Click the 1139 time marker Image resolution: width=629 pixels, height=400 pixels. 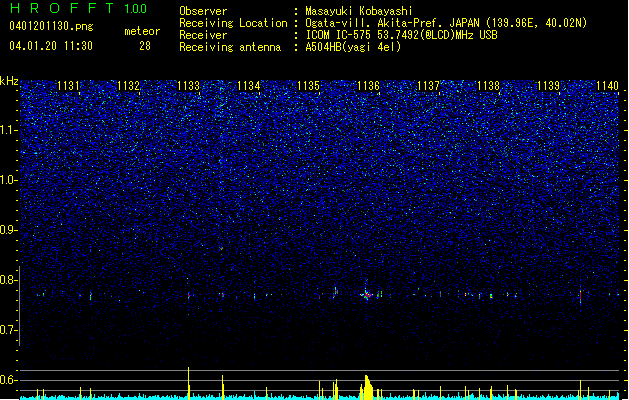[548, 86]
